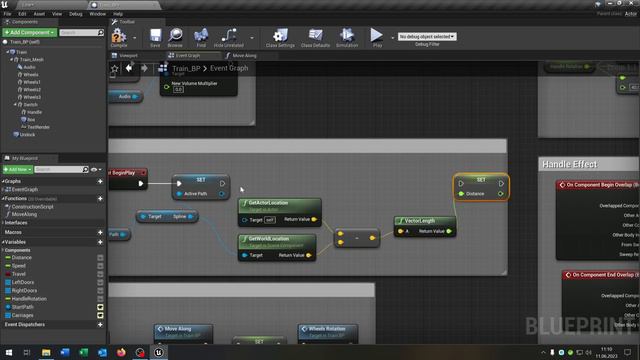Open the My Blueprint view options eye dropdown
The image size is (640, 360).
96,169
